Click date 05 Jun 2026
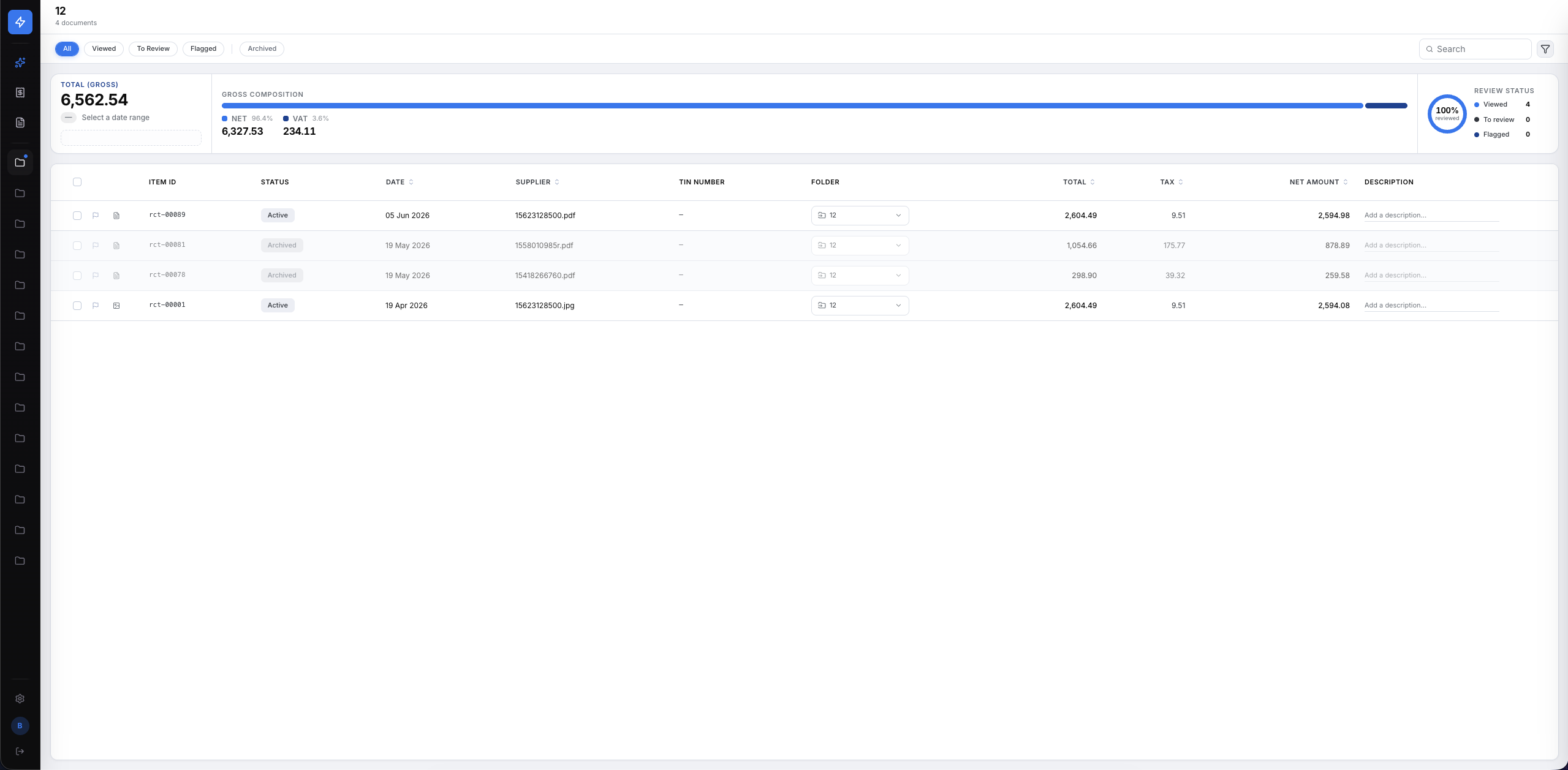The width and height of the screenshot is (1568, 770). (407, 216)
